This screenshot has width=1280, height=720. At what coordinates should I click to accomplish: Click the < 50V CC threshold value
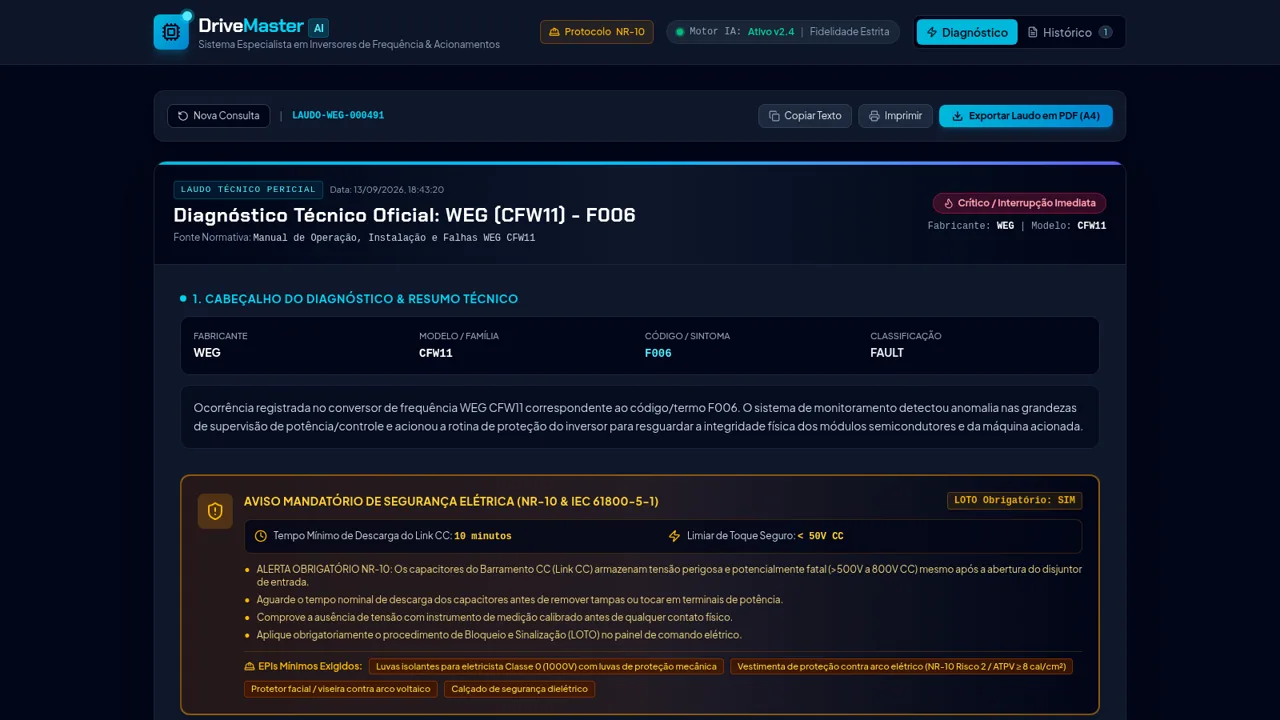[820, 536]
